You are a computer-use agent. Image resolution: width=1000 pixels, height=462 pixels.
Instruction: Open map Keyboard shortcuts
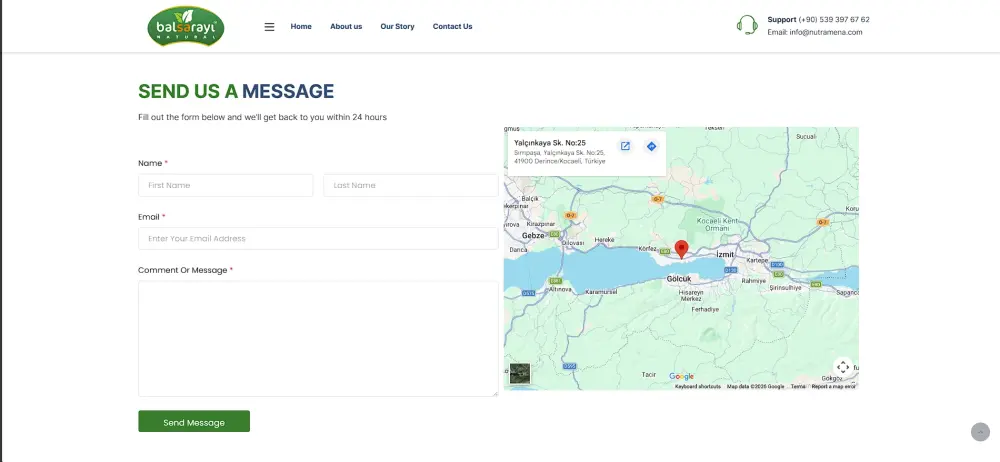[698, 387]
